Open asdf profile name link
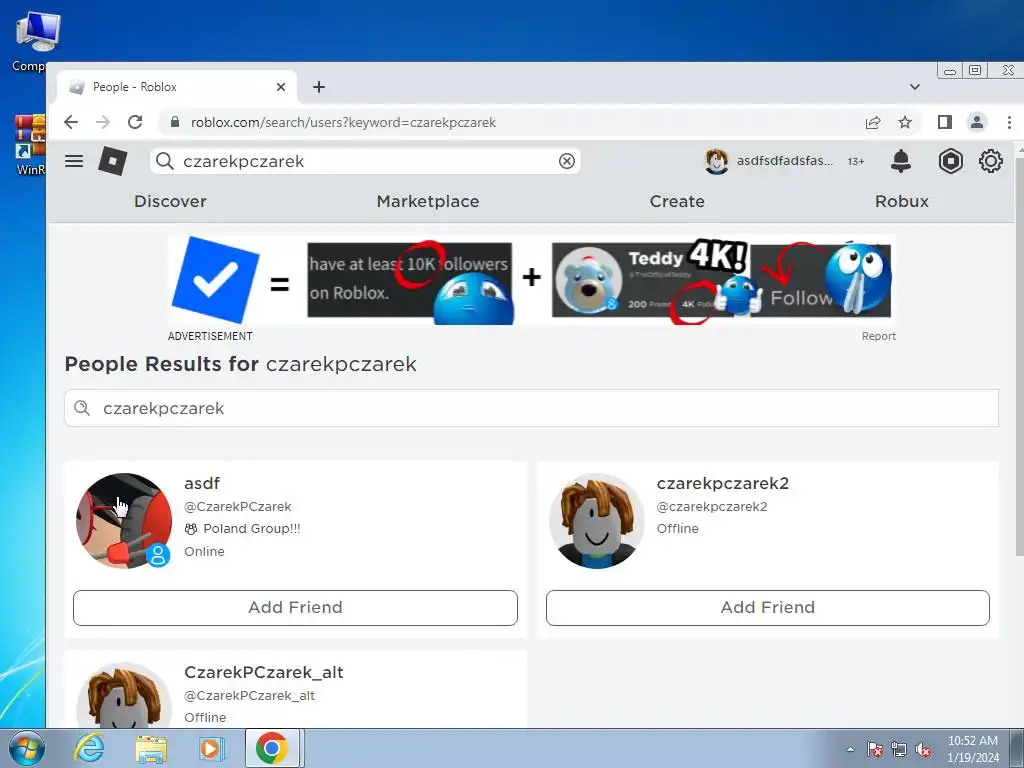Screen dimensions: 1024x768 (202, 483)
